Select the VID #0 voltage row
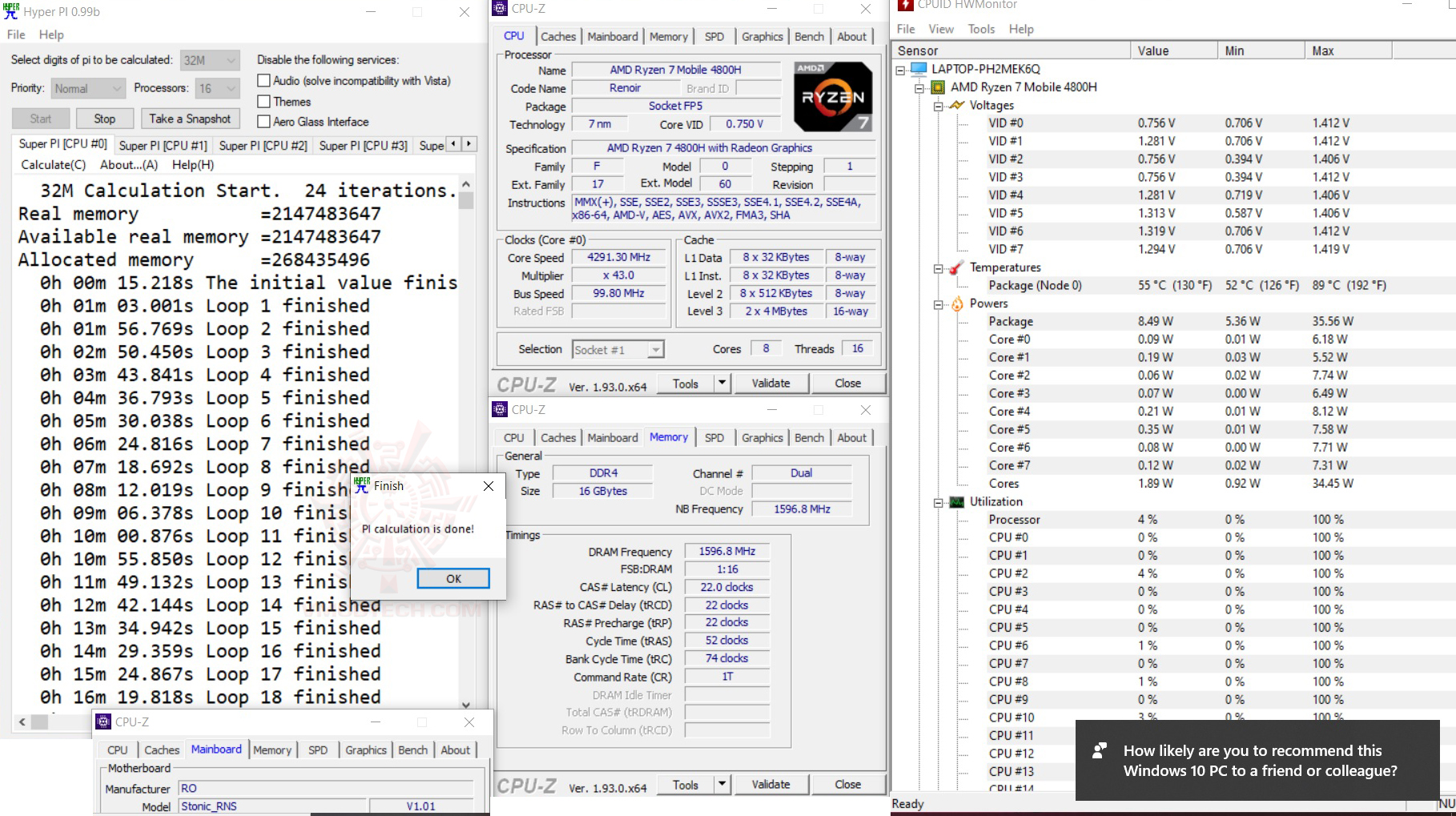The height and width of the screenshot is (816, 1456). pyautogui.click(x=1174, y=123)
